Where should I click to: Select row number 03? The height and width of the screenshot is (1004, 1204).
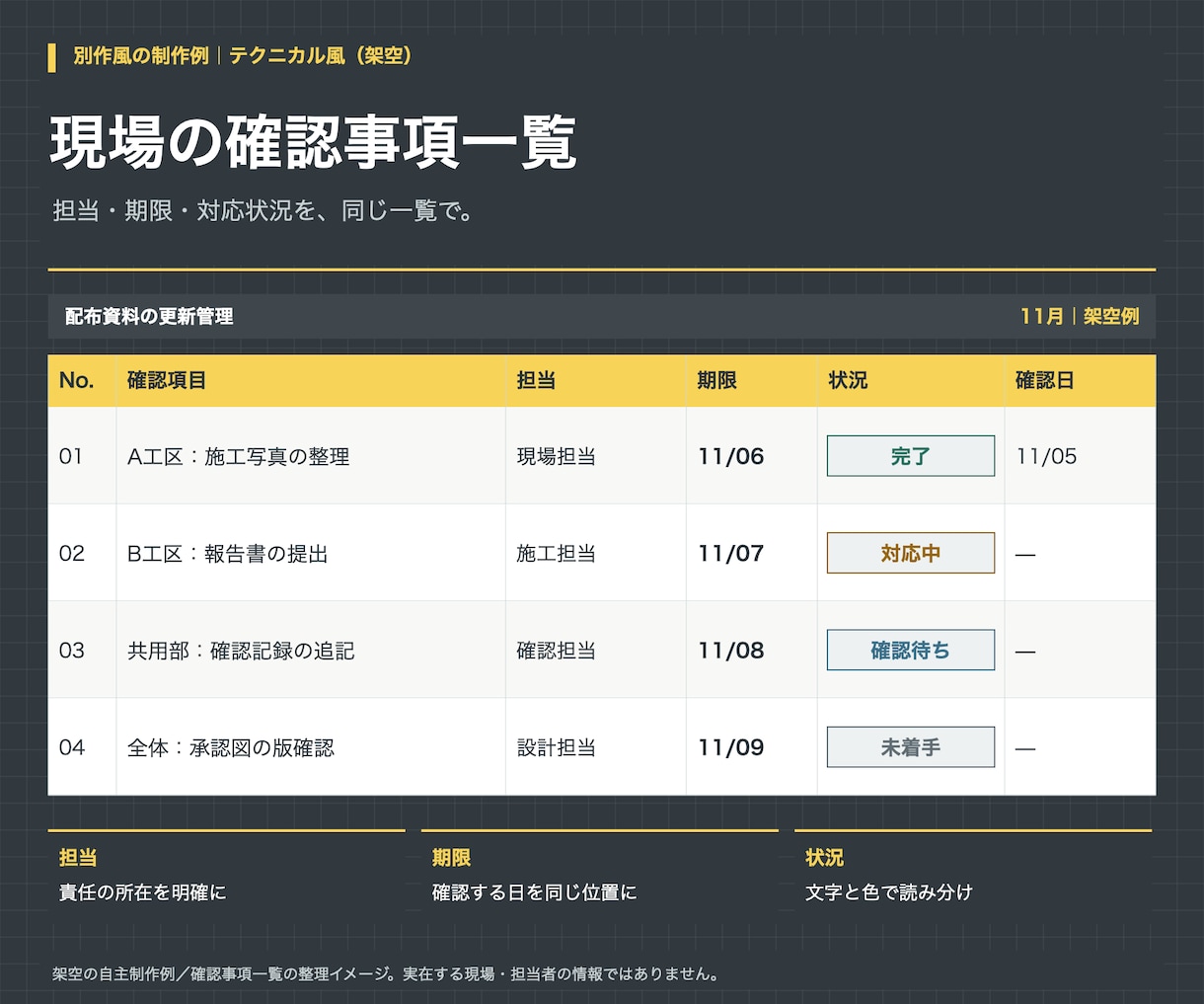tap(72, 651)
